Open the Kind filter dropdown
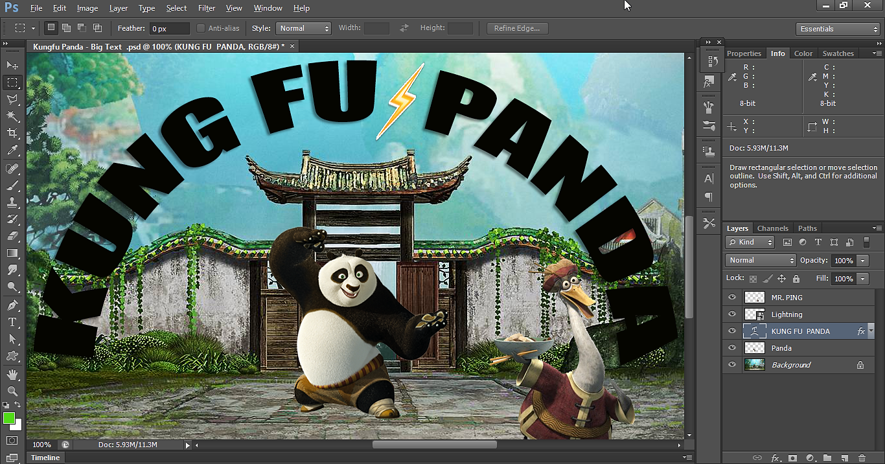The height and width of the screenshot is (466, 886). [x=750, y=242]
